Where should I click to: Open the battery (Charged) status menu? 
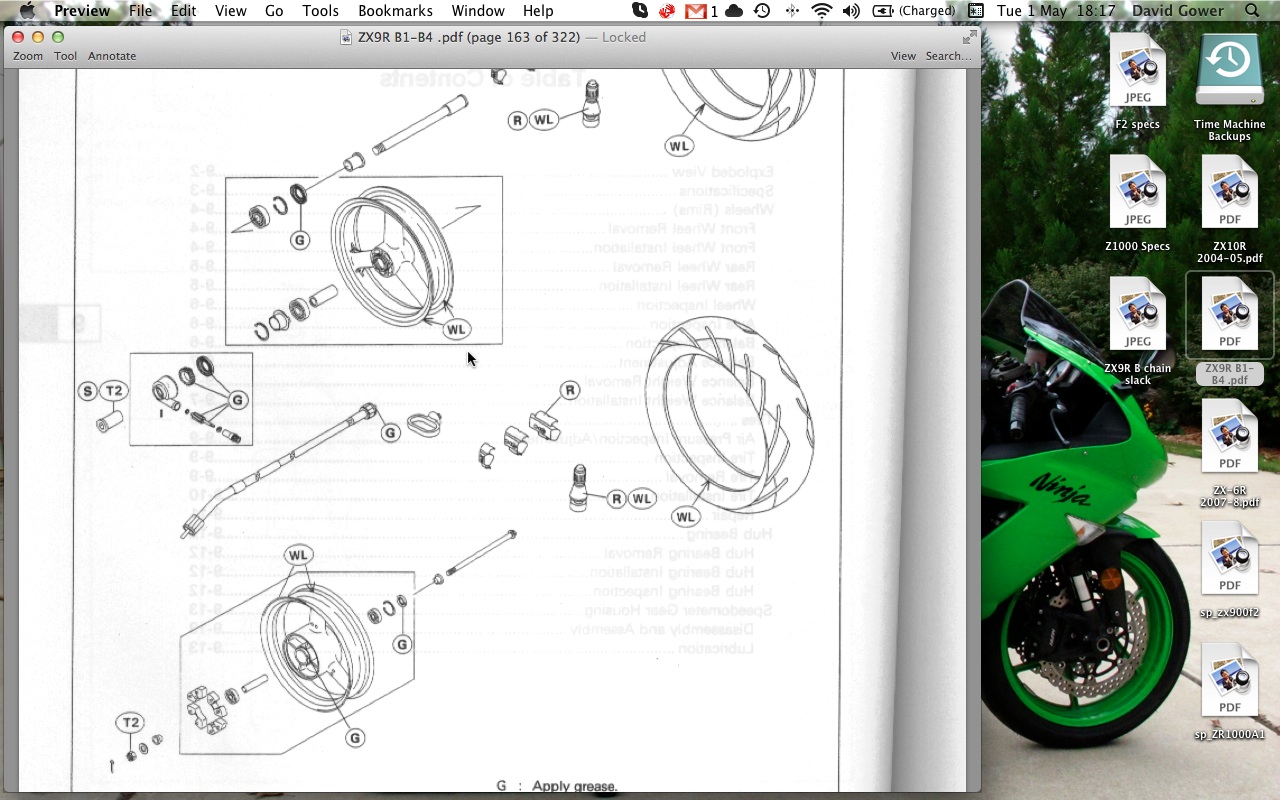click(x=905, y=11)
